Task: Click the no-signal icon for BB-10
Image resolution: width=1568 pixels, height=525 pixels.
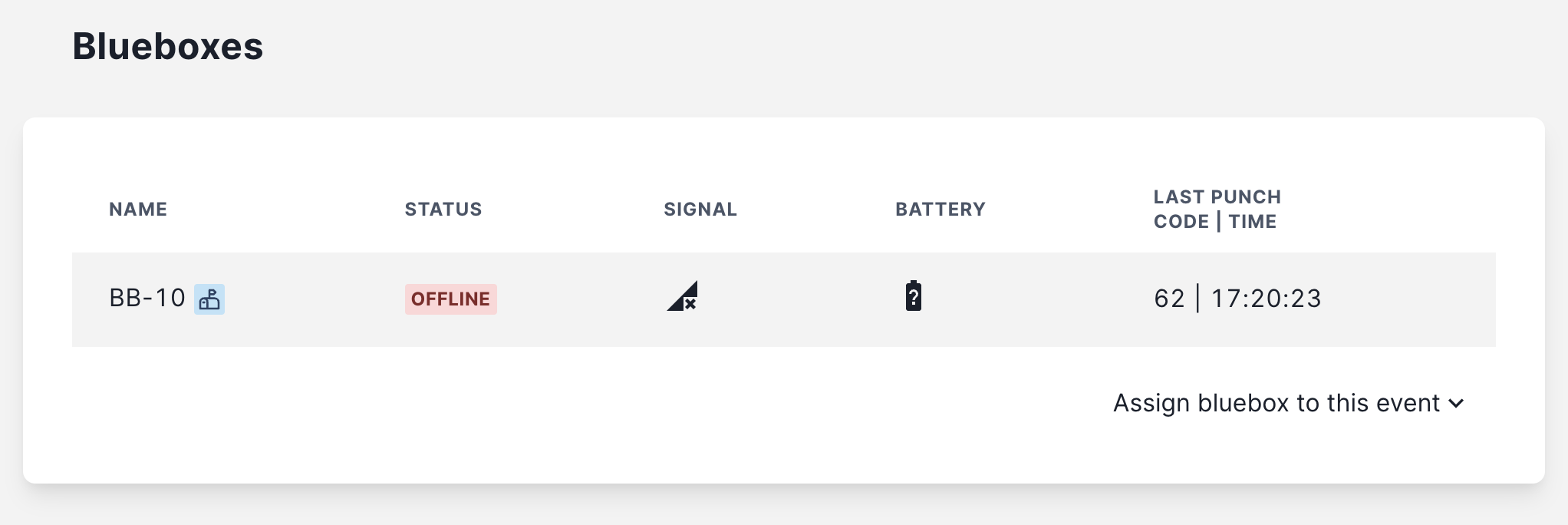Action: 682,296
